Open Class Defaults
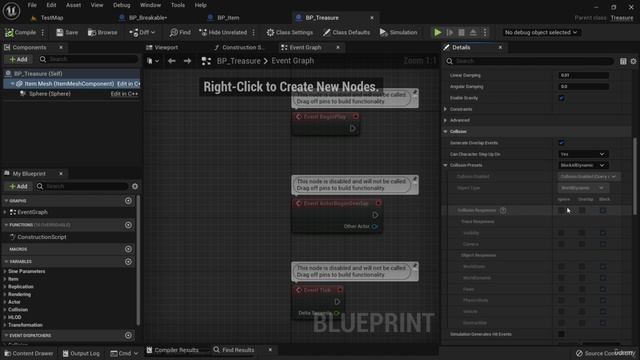 click(347, 32)
